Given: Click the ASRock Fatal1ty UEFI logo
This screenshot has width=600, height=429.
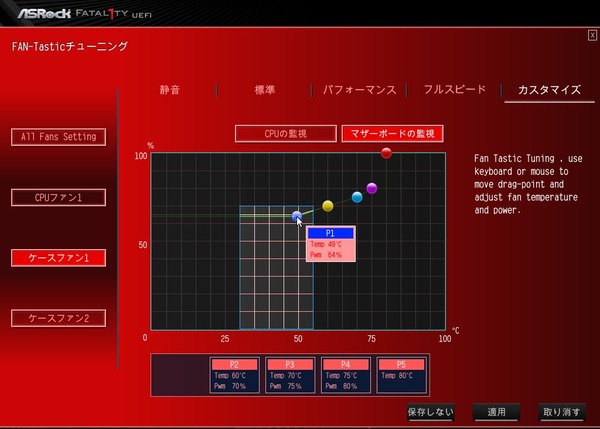Looking at the screenshot, I should point(85,14).
